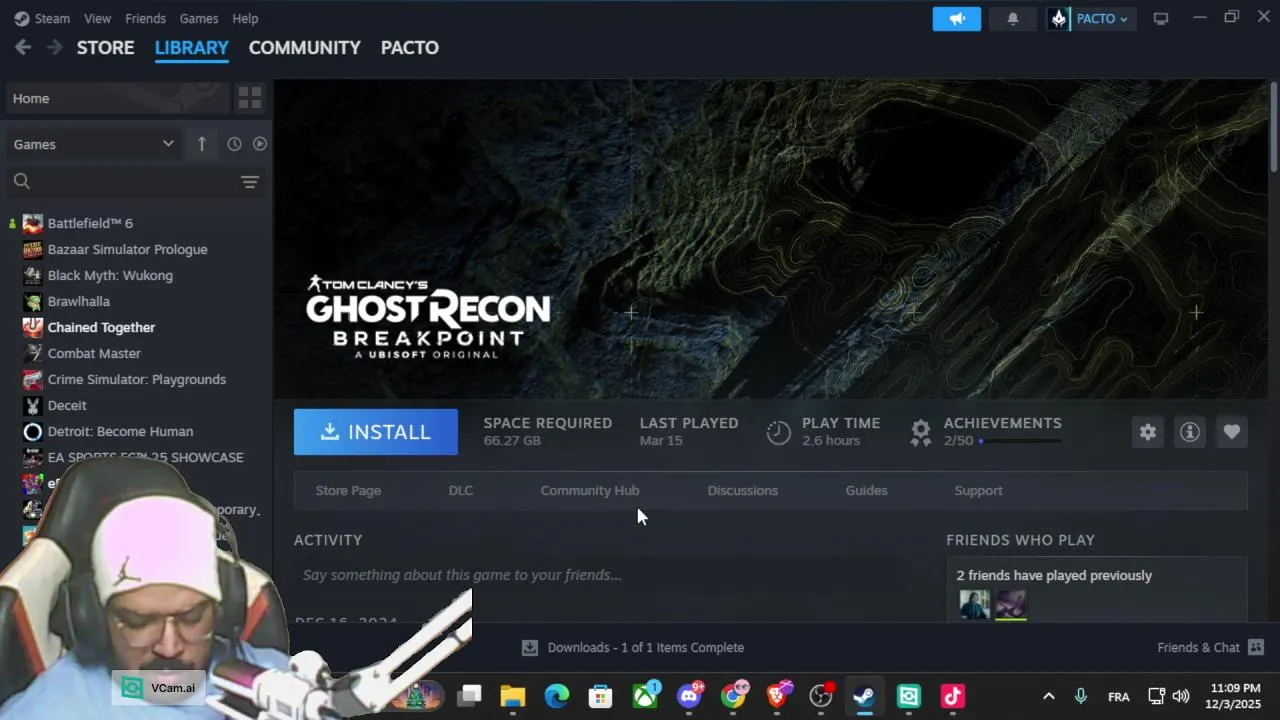This screenshot has height=720, width=1280.
Task: Click the Play Time clock icon
Action: click(778, 432)
